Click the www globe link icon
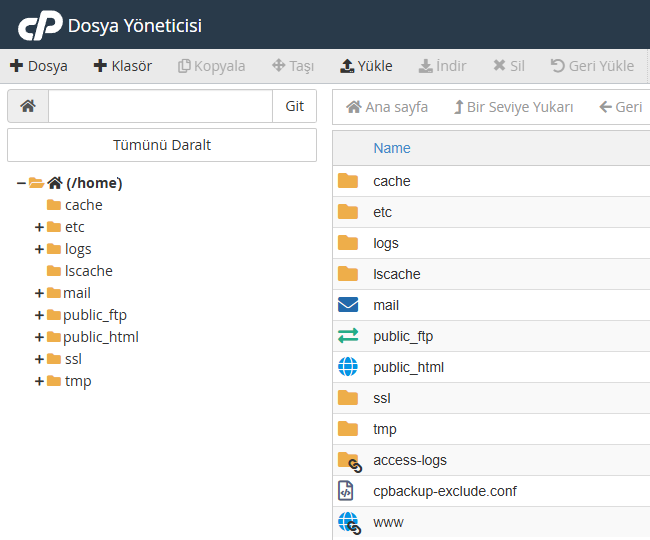Screen dimensions: 650x540 pyautogui.click(x=348, y=522)
